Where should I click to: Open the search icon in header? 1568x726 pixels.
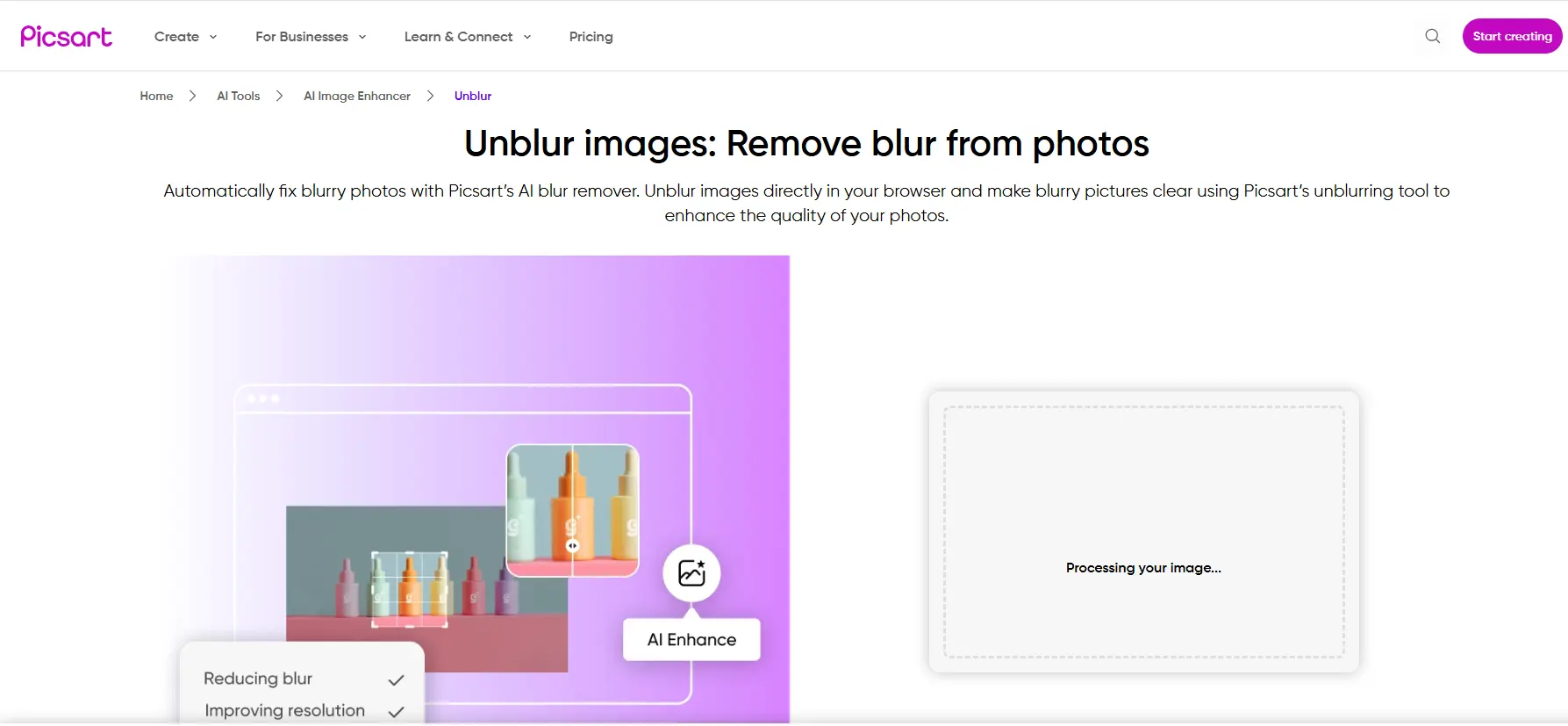point(1433,36)
